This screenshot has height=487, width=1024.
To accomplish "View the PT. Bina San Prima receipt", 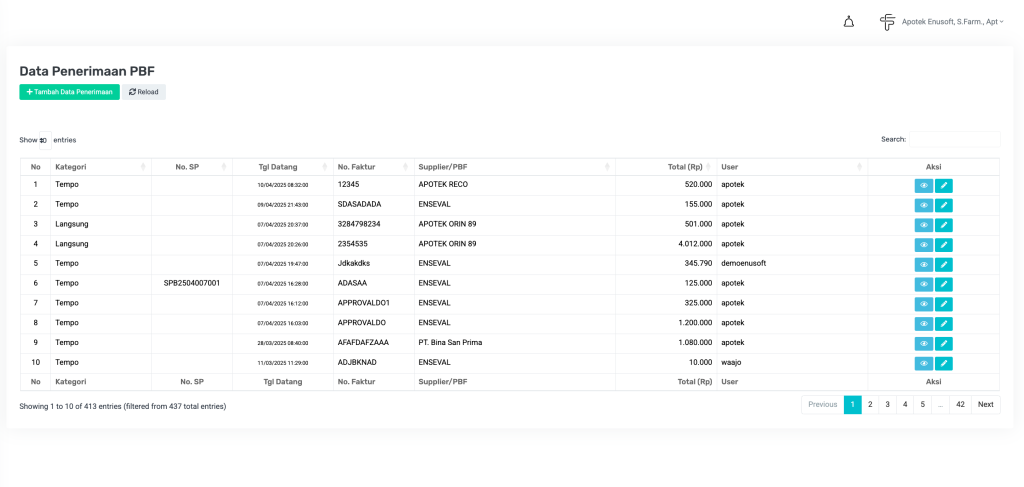I will click(x=924, y=343).
